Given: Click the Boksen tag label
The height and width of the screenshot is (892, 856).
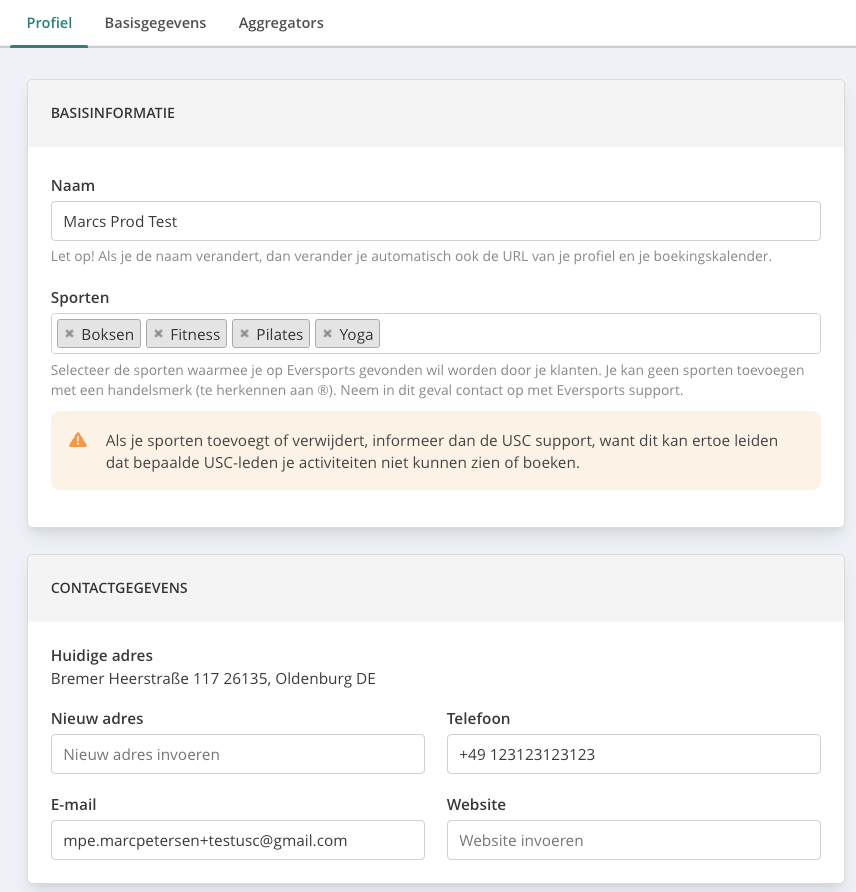Looking at the screenshot, I should click(x=107, y=334).
